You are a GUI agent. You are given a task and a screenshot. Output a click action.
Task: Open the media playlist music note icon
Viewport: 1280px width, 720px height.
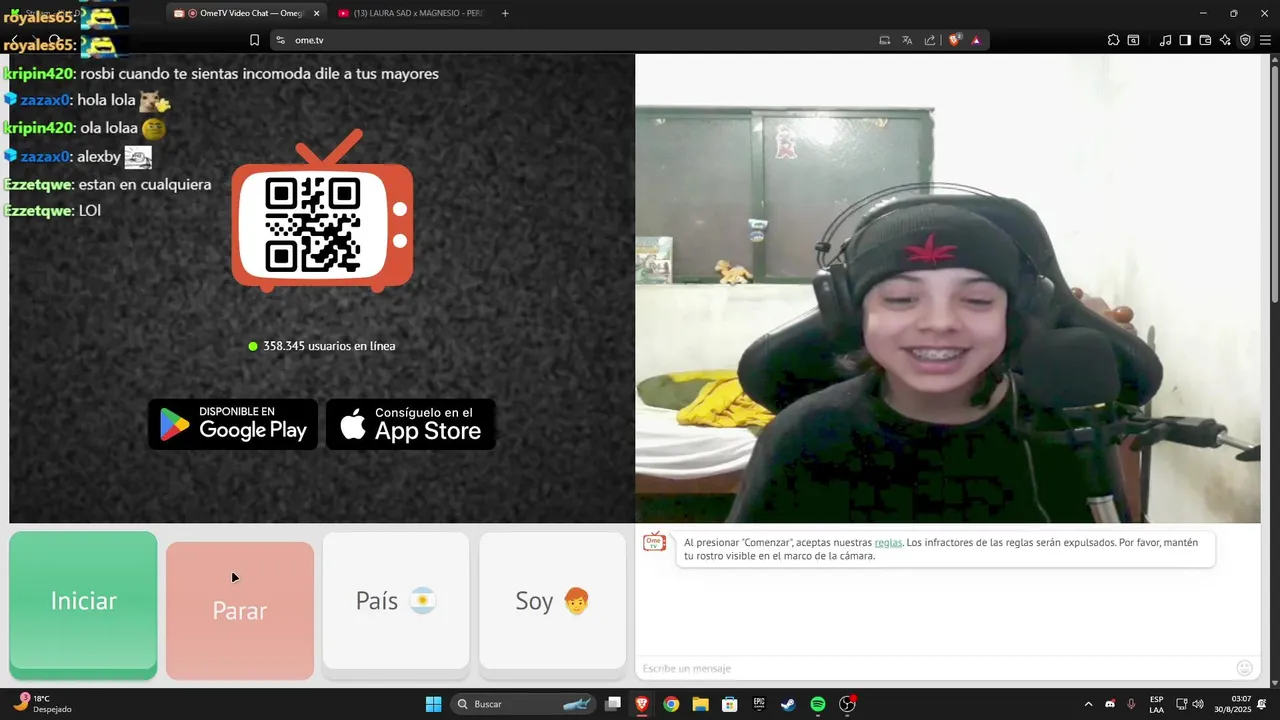(1165, 40)
